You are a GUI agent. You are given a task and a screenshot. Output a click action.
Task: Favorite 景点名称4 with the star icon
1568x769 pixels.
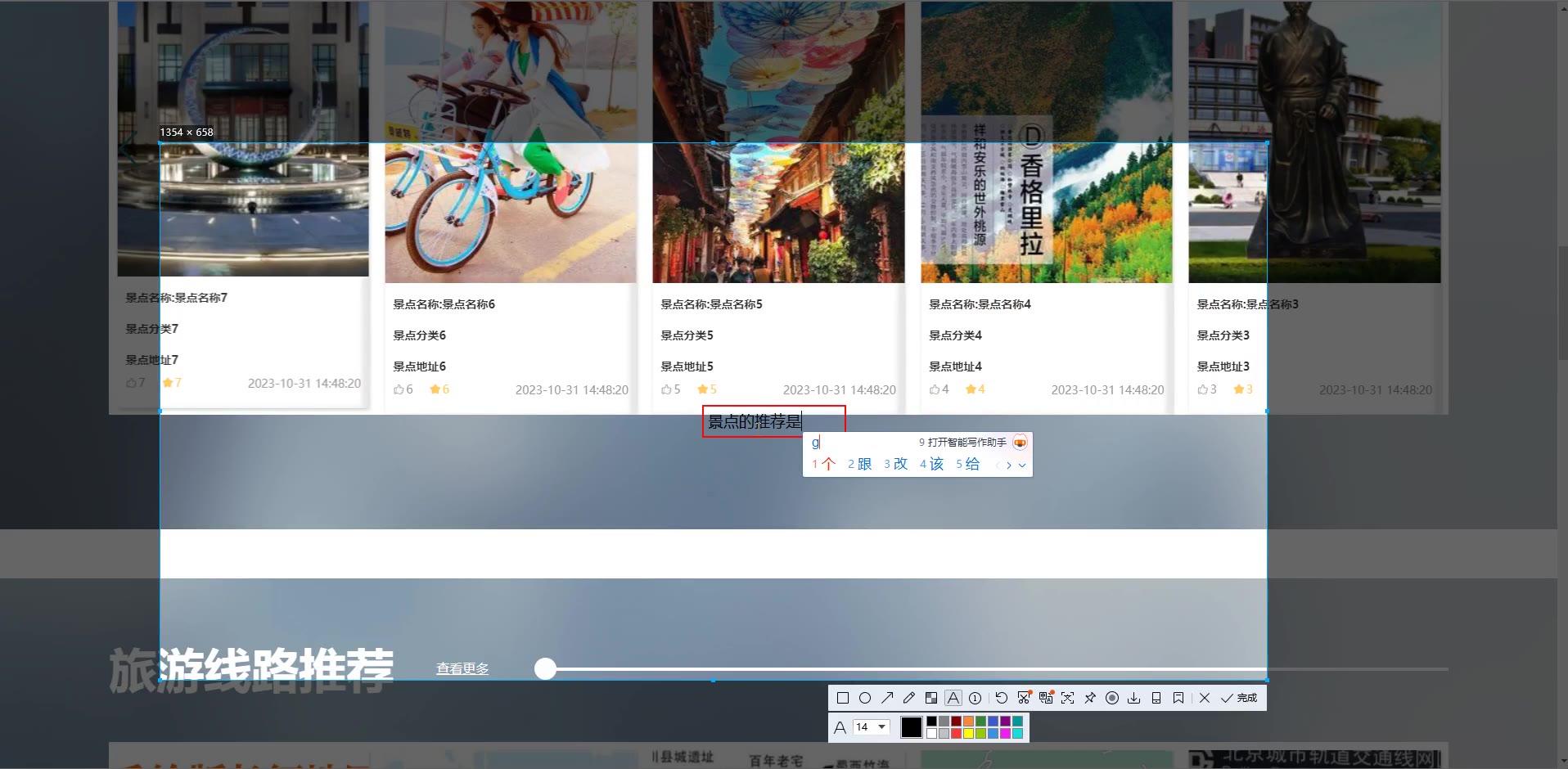971,389
